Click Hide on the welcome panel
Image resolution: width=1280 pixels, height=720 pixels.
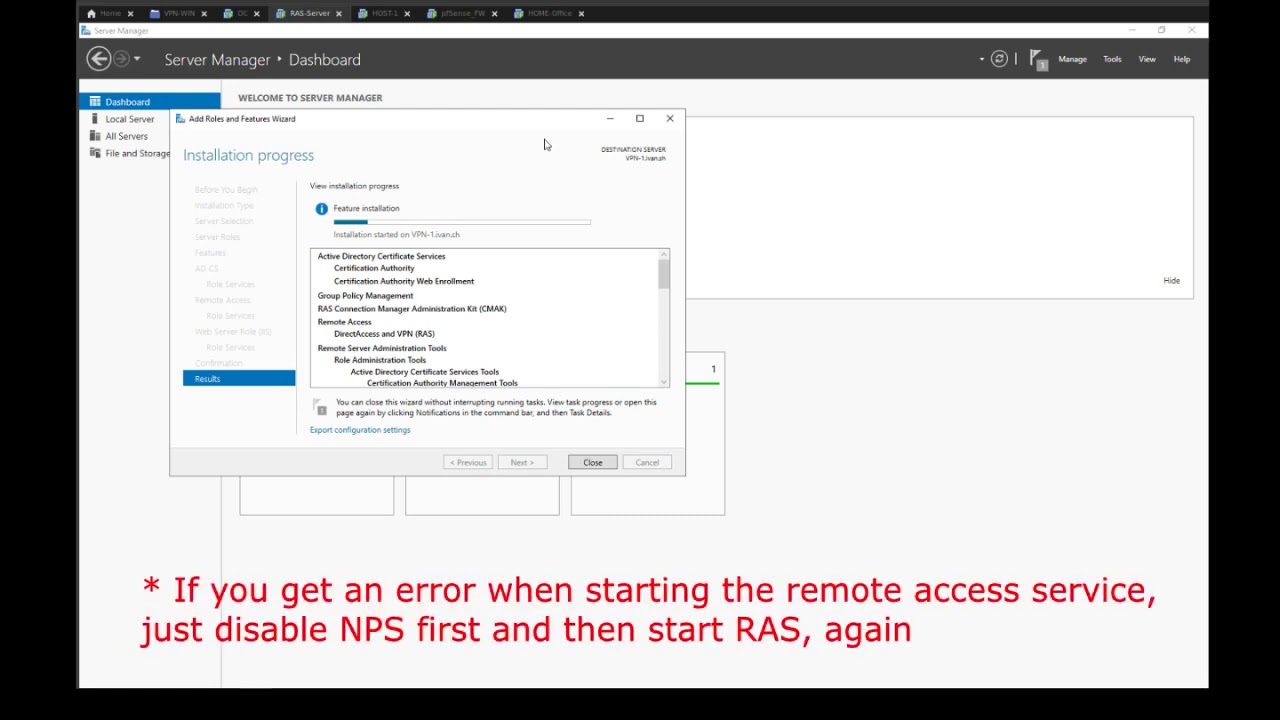[1172, 281]
